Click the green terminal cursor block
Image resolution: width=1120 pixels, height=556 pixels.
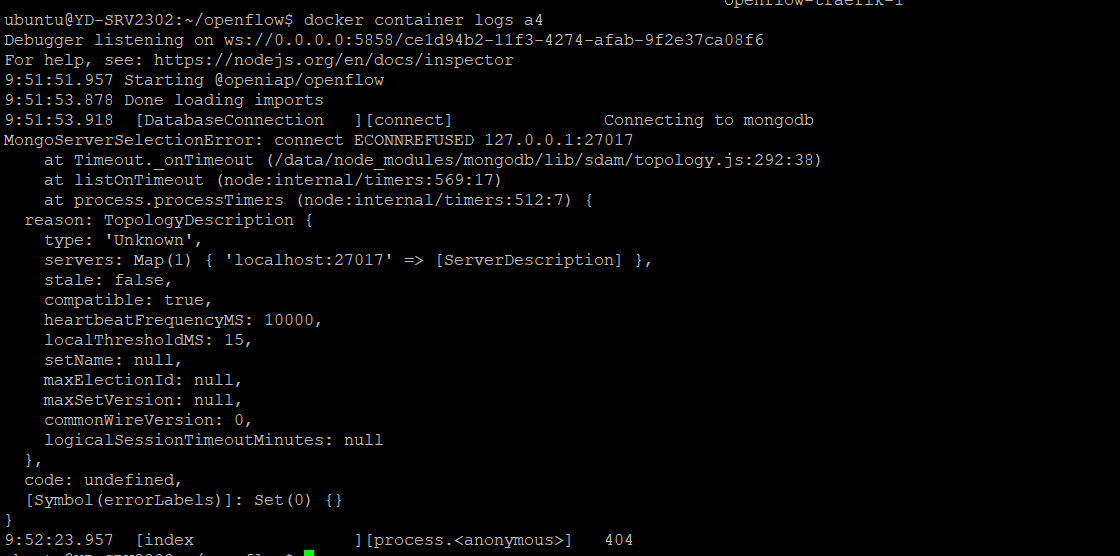[309, 553]
